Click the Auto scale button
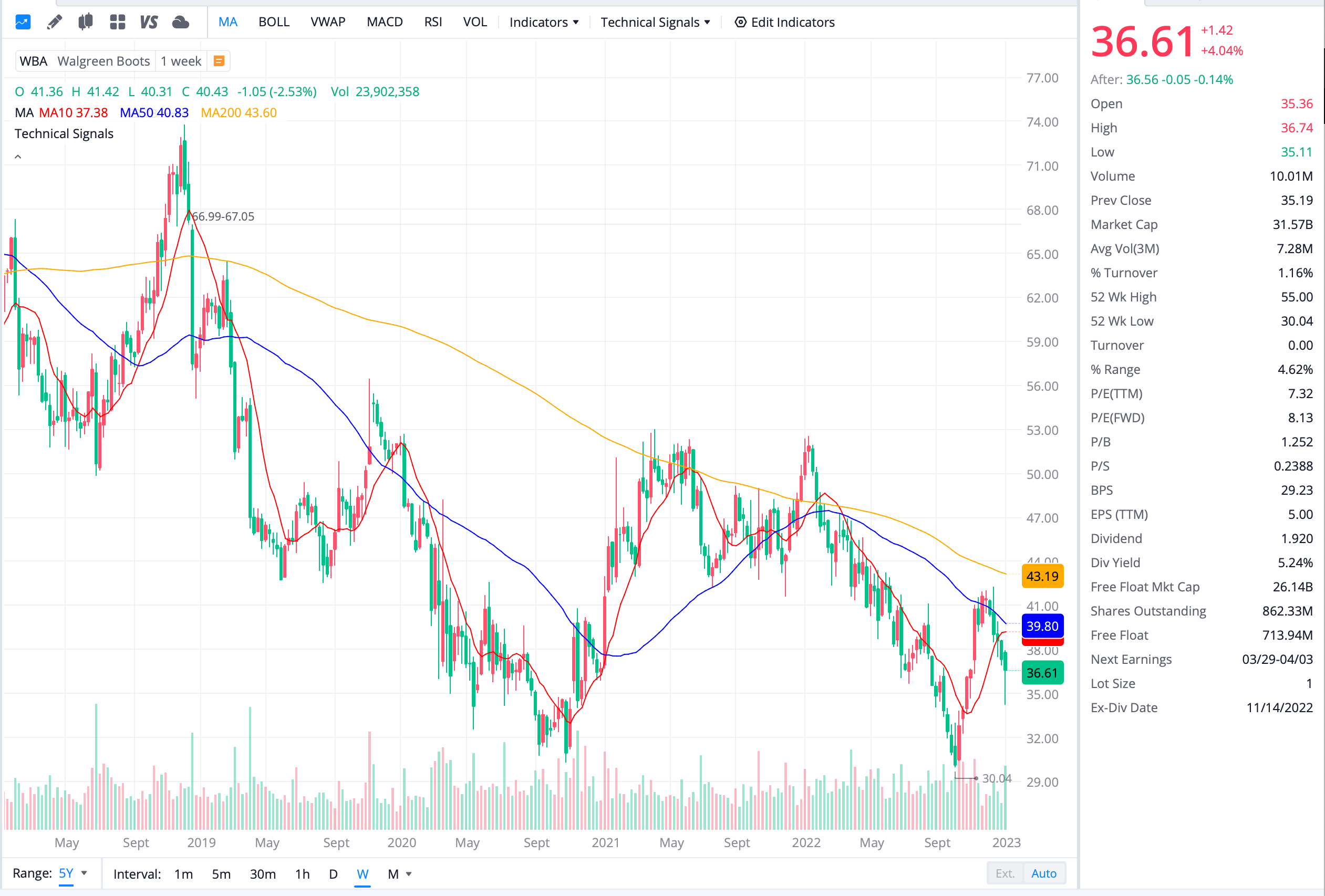The width and height of the screenshot is (1325, 896). pyautogui.click(x=1043, y=873)
